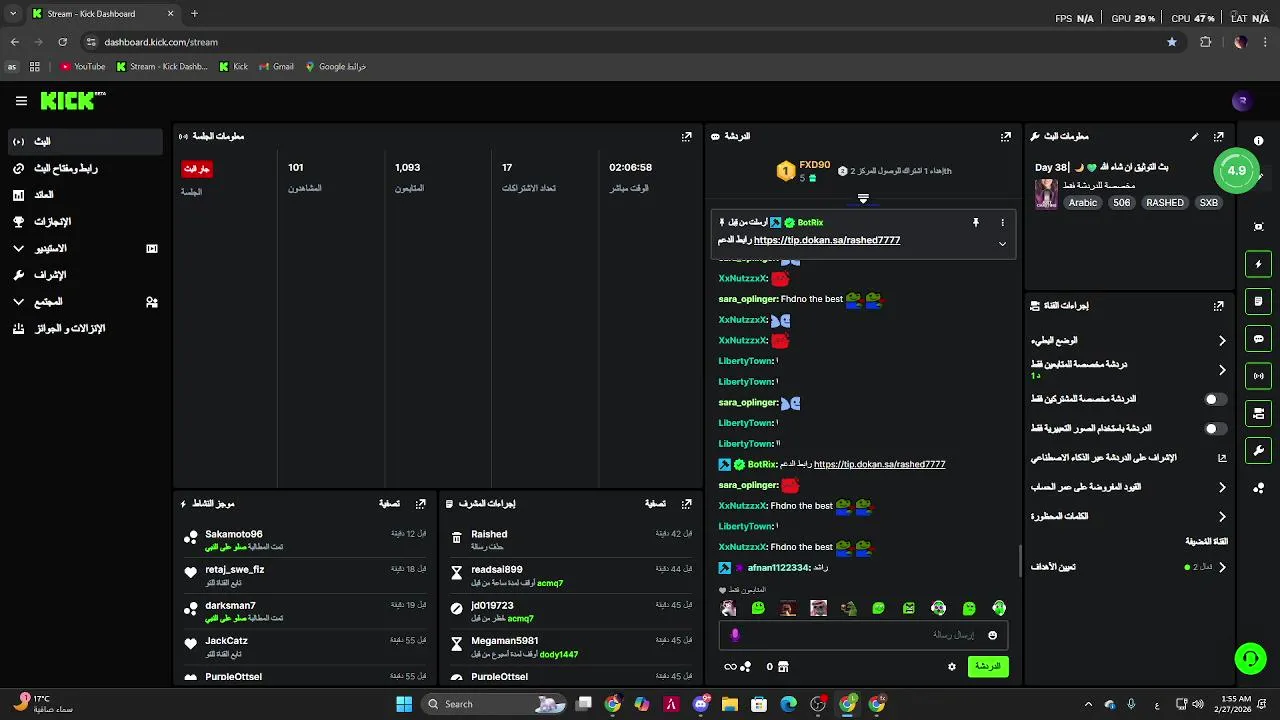This screenshot has width=1280, height=720.
Task: Pop out the channel actions panel
Action: point(1219,306)
